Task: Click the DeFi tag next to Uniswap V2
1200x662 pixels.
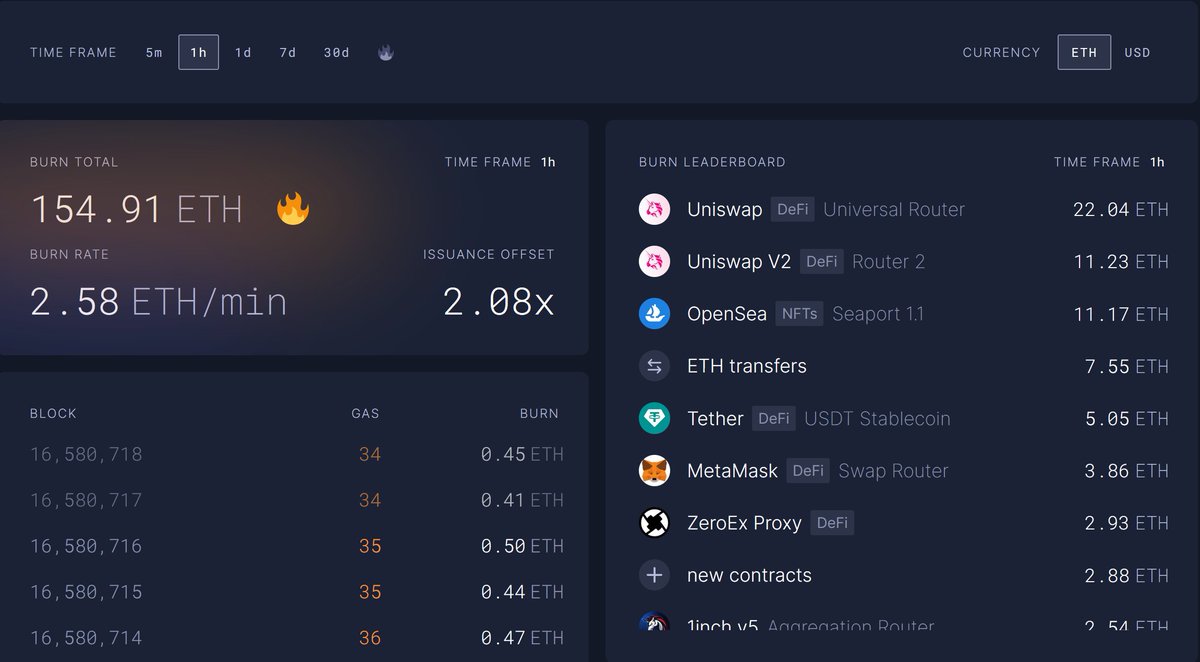Action: tap(822, 261)
